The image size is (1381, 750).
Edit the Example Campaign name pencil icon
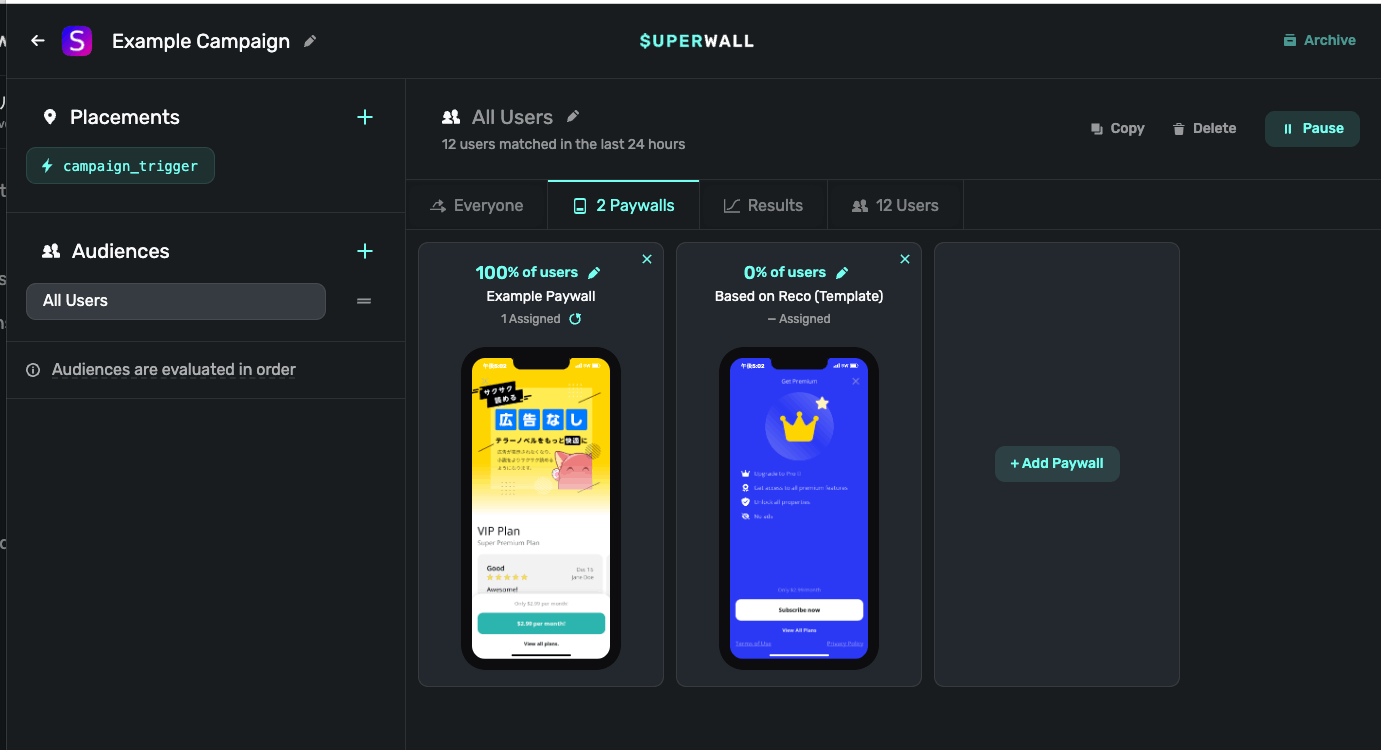pyautogui.click(x=310, y=41)
